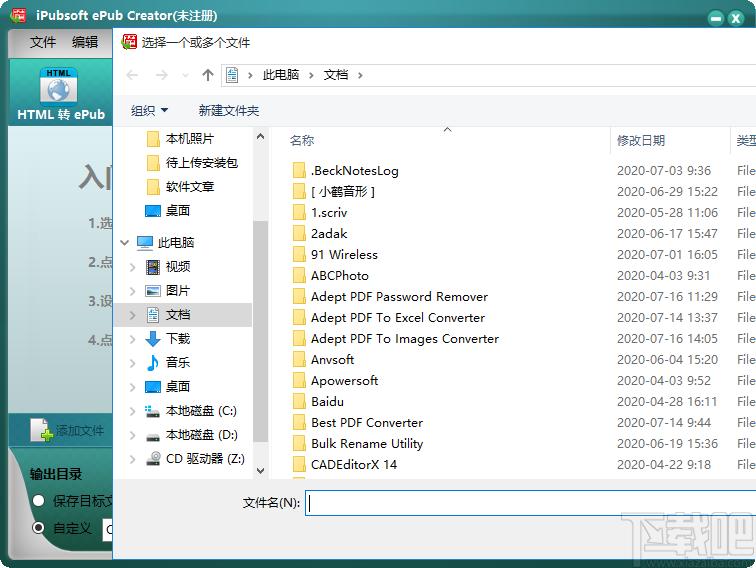Select 'Adept PDF To Excel Converter' name
The height and width of the screenshot is (568, 756).
pos(398,318)
